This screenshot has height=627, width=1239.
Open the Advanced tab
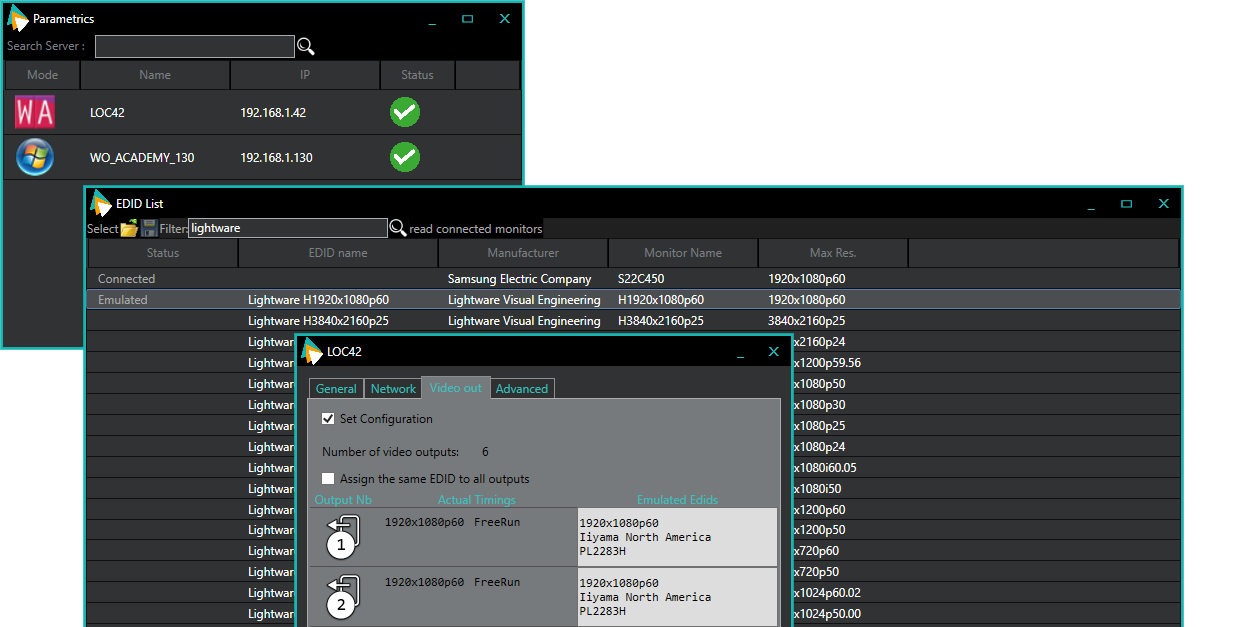[521, 389]
